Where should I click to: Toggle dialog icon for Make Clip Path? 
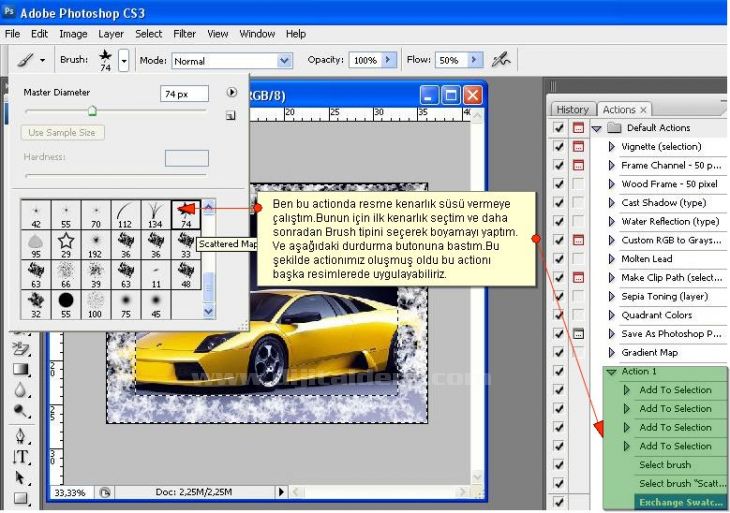click(578, 277)
